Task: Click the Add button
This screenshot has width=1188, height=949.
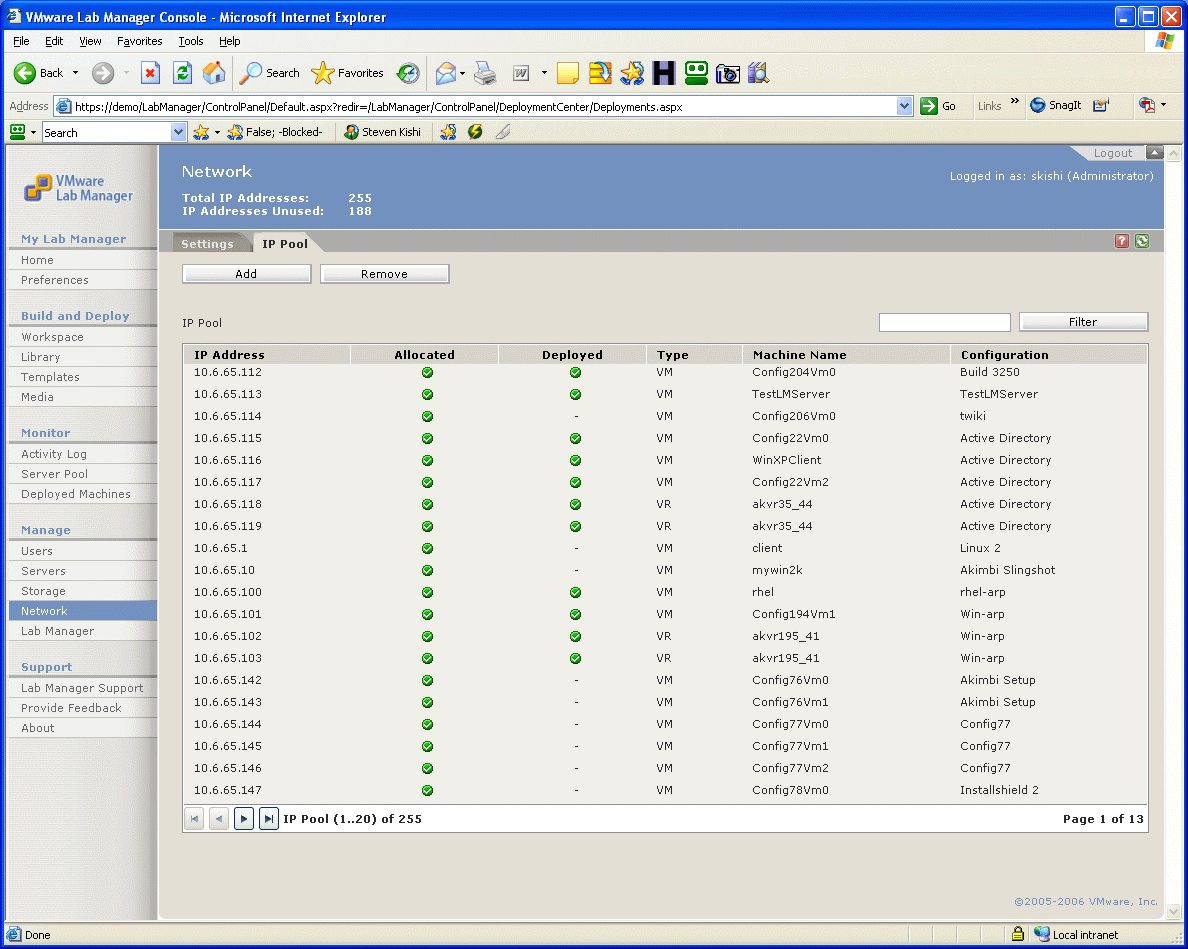Action: pos(246,273)
